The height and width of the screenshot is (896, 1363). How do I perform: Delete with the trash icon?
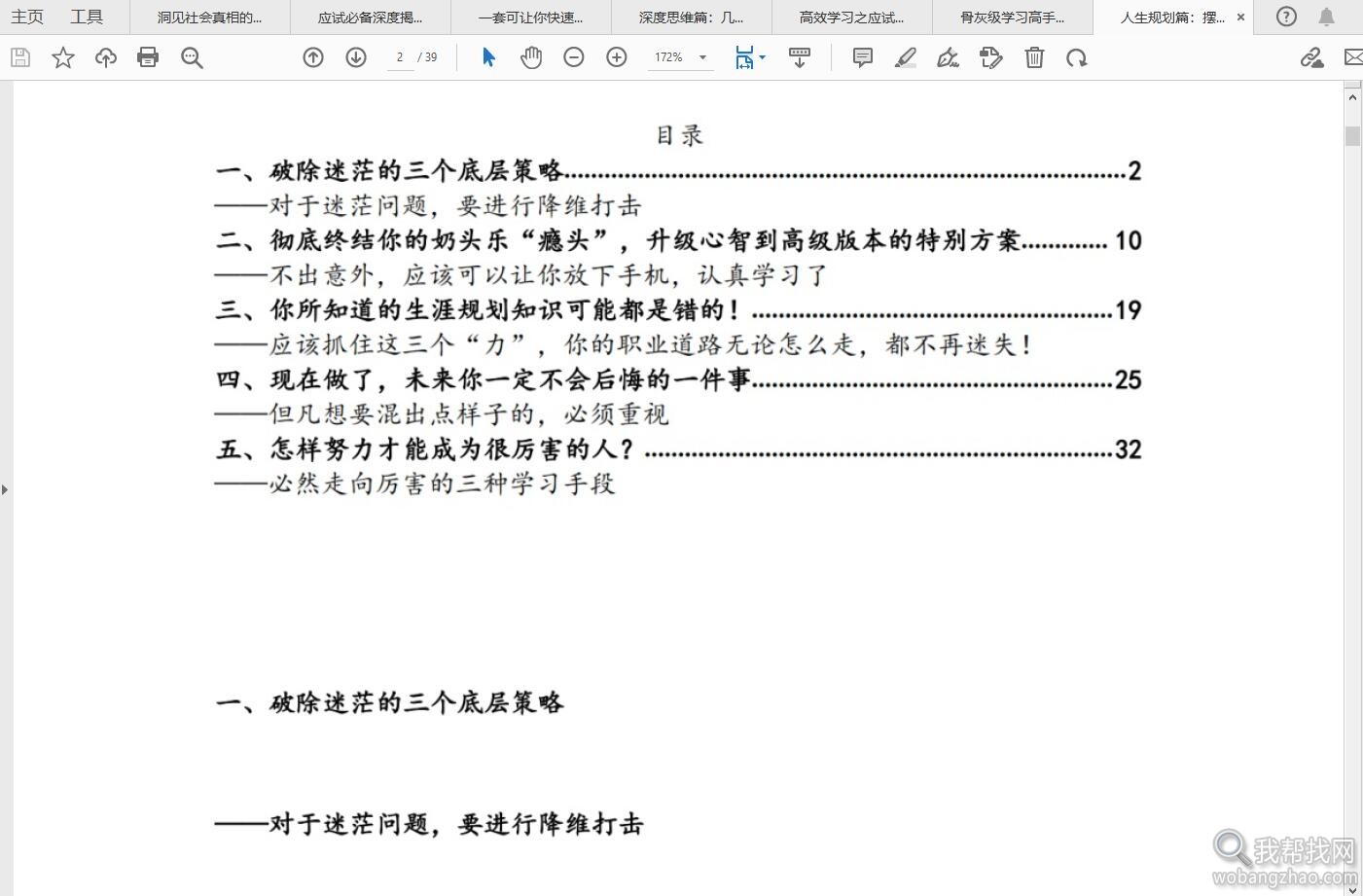[x=1034, y=58]
